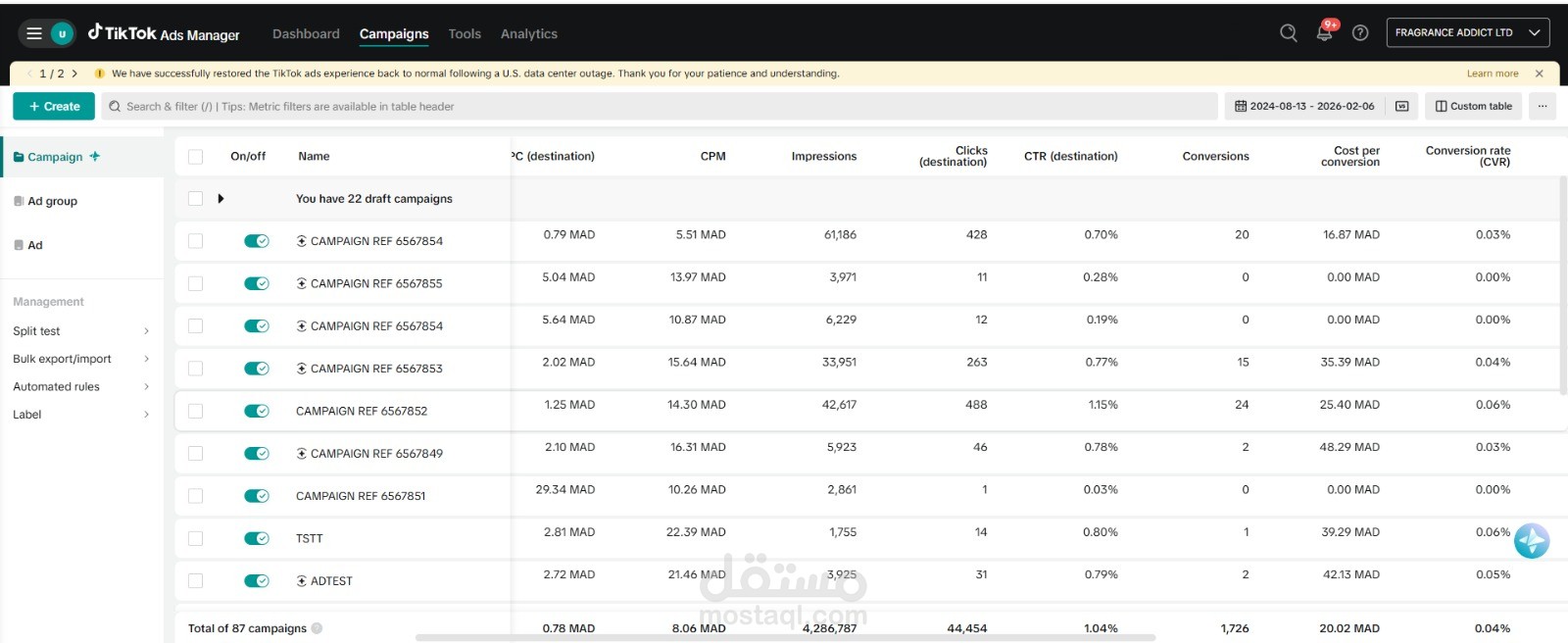This screenshot has height=643, width=1568.
Task: Click the horizontal table scrollbar
Action: [x=786, y=637]
